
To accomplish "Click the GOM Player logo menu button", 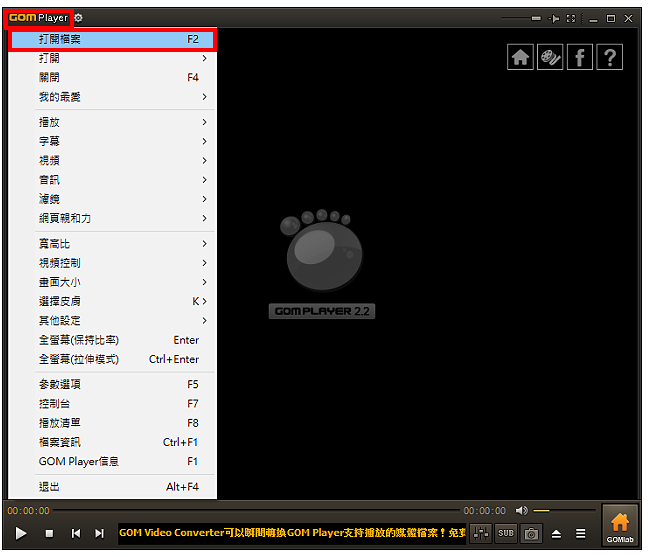I will (x=38, y=18).
